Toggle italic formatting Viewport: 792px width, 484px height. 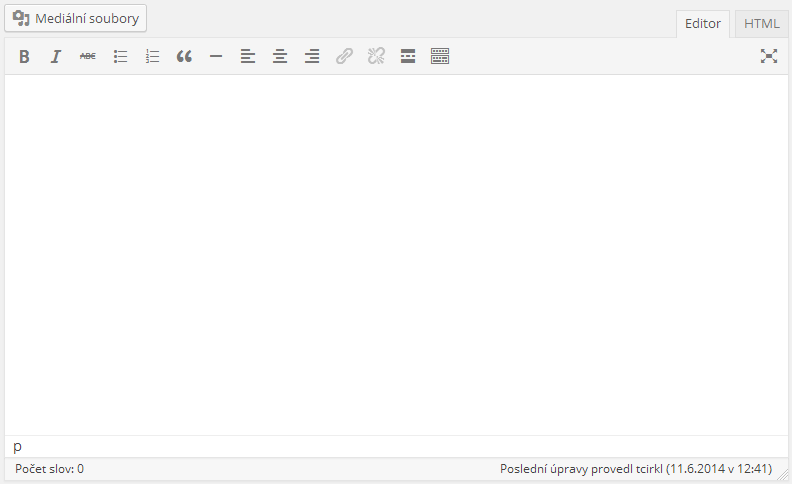point(56,56)
